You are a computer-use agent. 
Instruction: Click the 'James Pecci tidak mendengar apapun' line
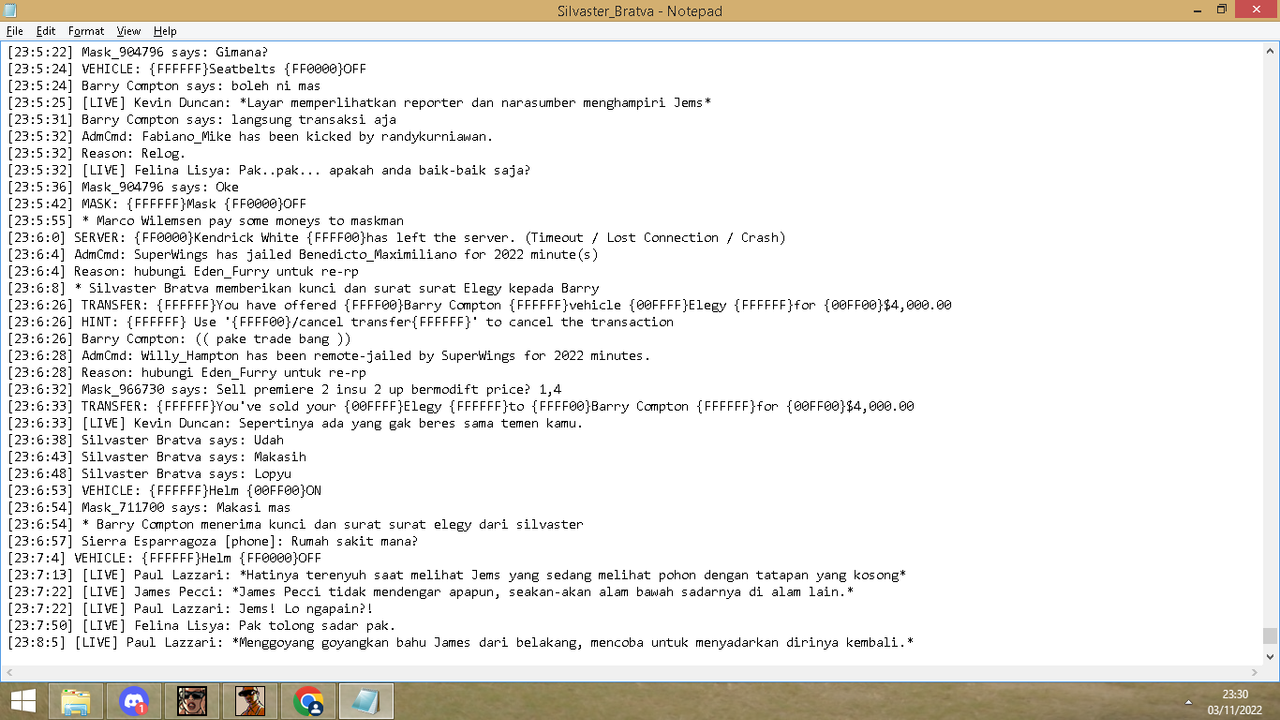pos(430,591)
